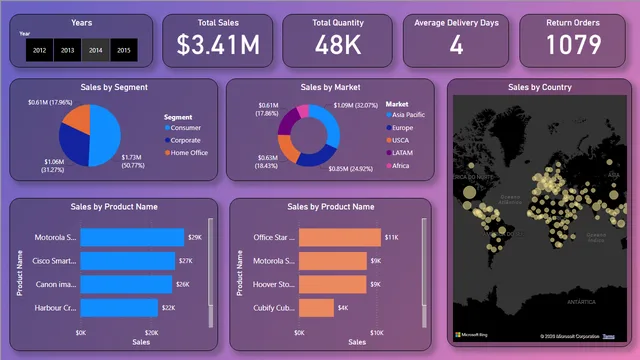This screenshot has width=640, height=360.
Task: Select year 2015 in the slicer
Action: [124, 50]
